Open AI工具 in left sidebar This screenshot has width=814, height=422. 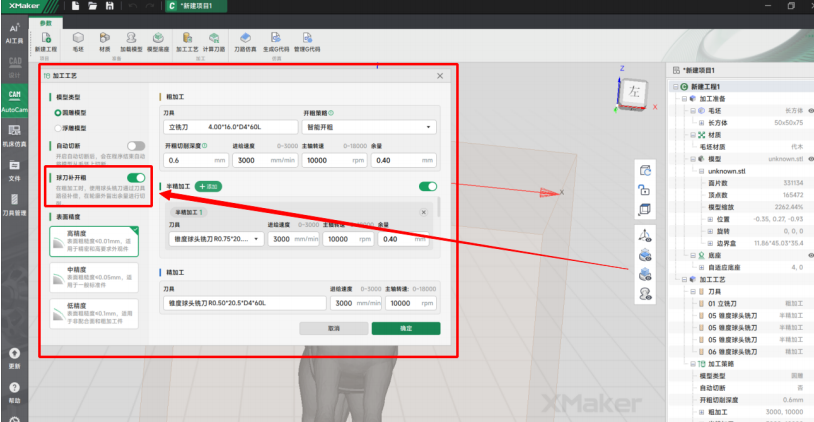(x=14, y=35)
